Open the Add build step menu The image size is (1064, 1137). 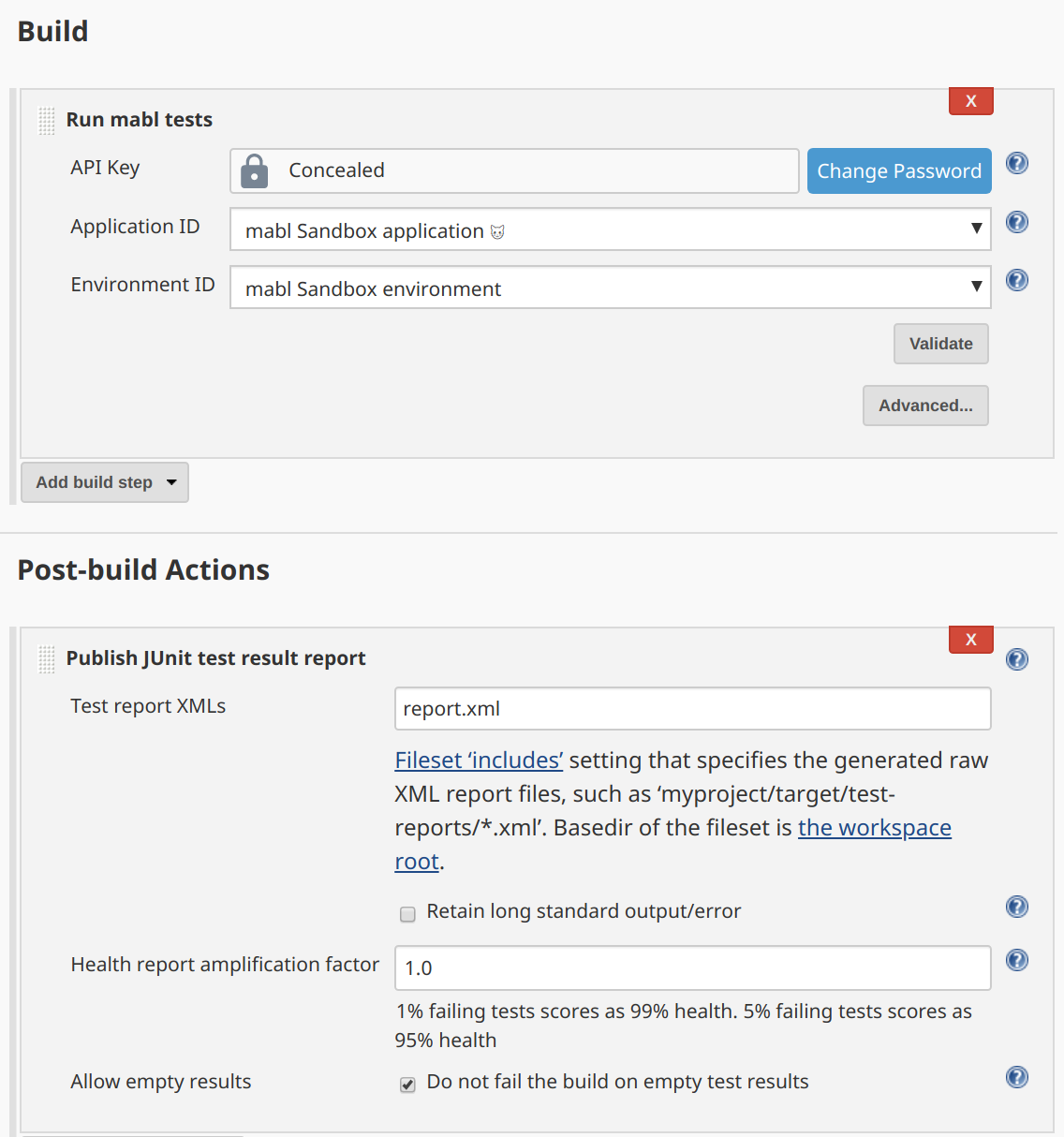pyautogui.click(x=105, y=482)
